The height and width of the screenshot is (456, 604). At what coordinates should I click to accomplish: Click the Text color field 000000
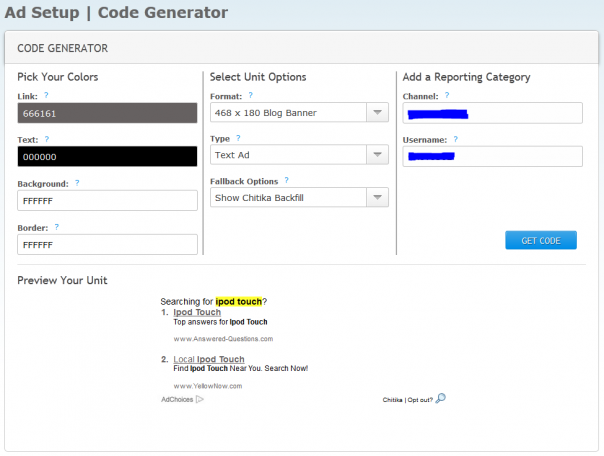coord(107,156)
